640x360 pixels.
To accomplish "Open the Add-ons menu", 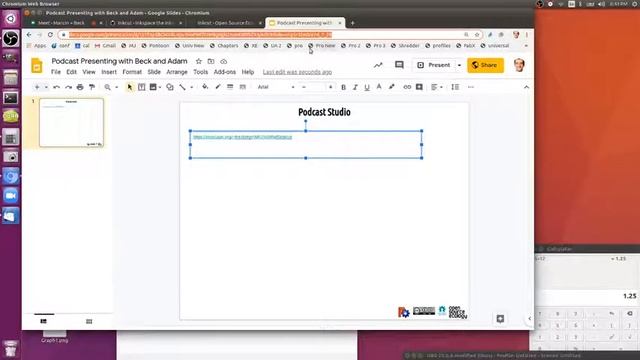I will (225, 72).
